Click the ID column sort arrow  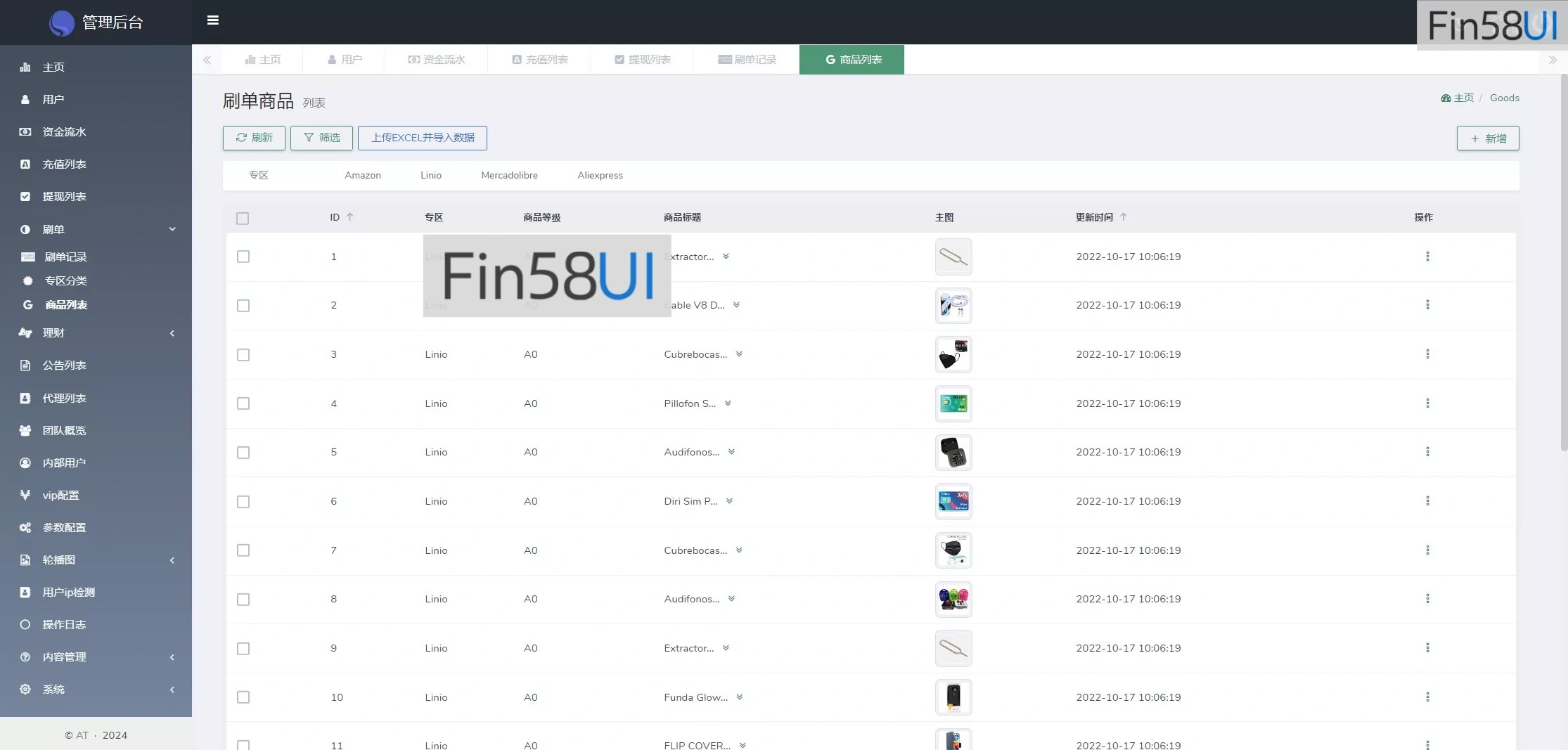click(x=349, y=217)
